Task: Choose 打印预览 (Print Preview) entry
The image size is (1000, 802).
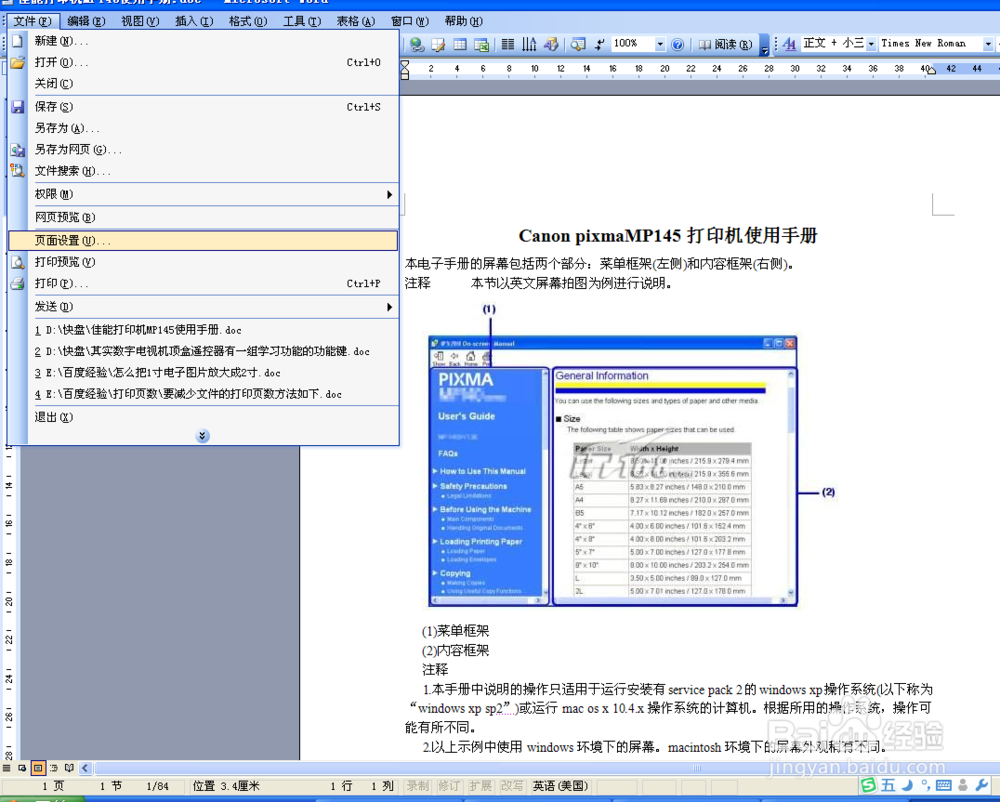Action: [203, 262]
